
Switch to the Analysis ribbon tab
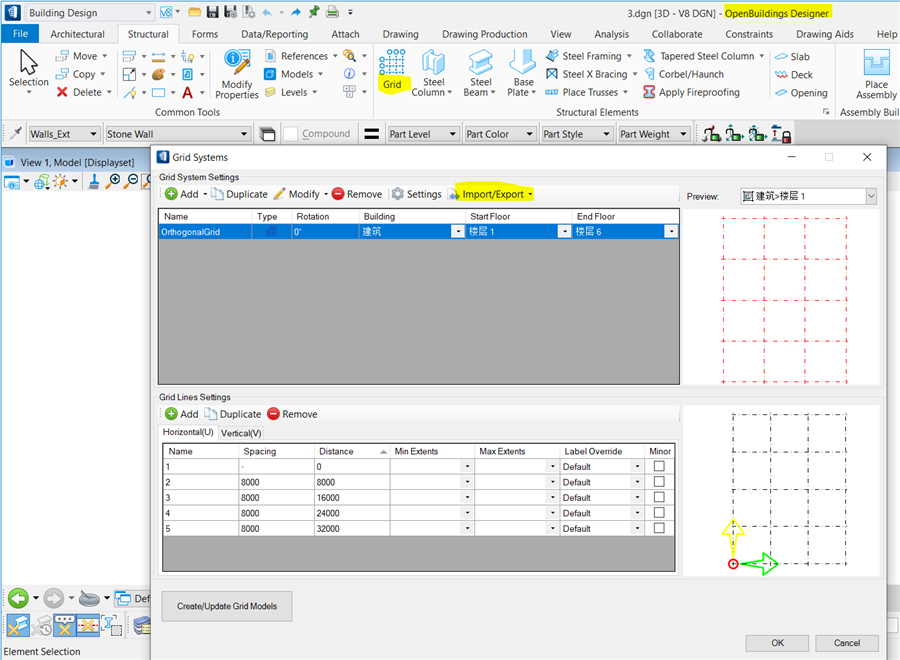coord(611,34)
